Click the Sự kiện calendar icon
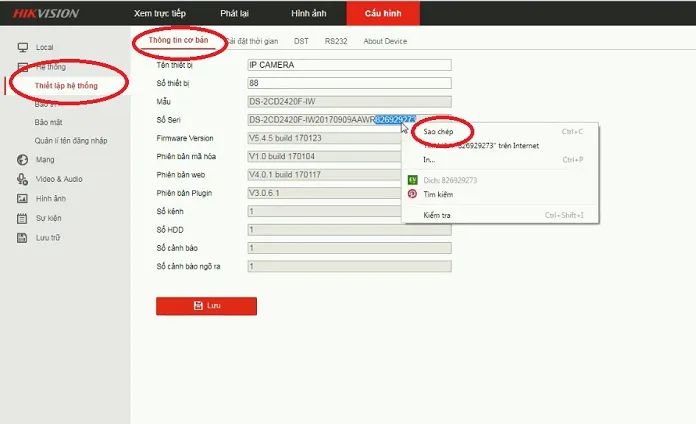 pyautogui.click(x=22, y=217)
